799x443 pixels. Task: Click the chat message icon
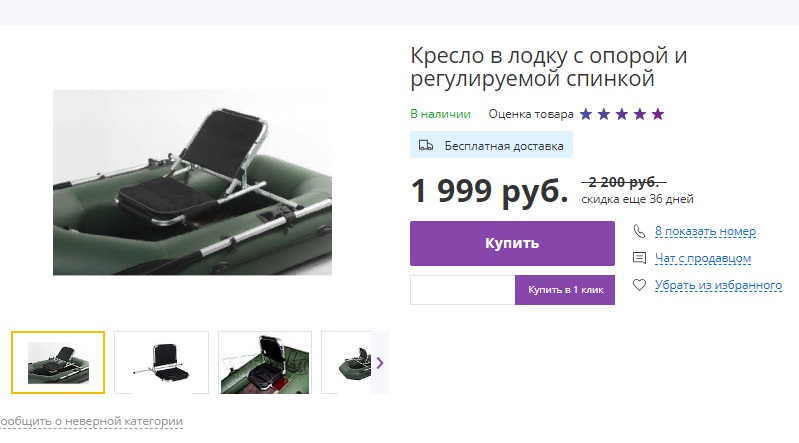639,258
